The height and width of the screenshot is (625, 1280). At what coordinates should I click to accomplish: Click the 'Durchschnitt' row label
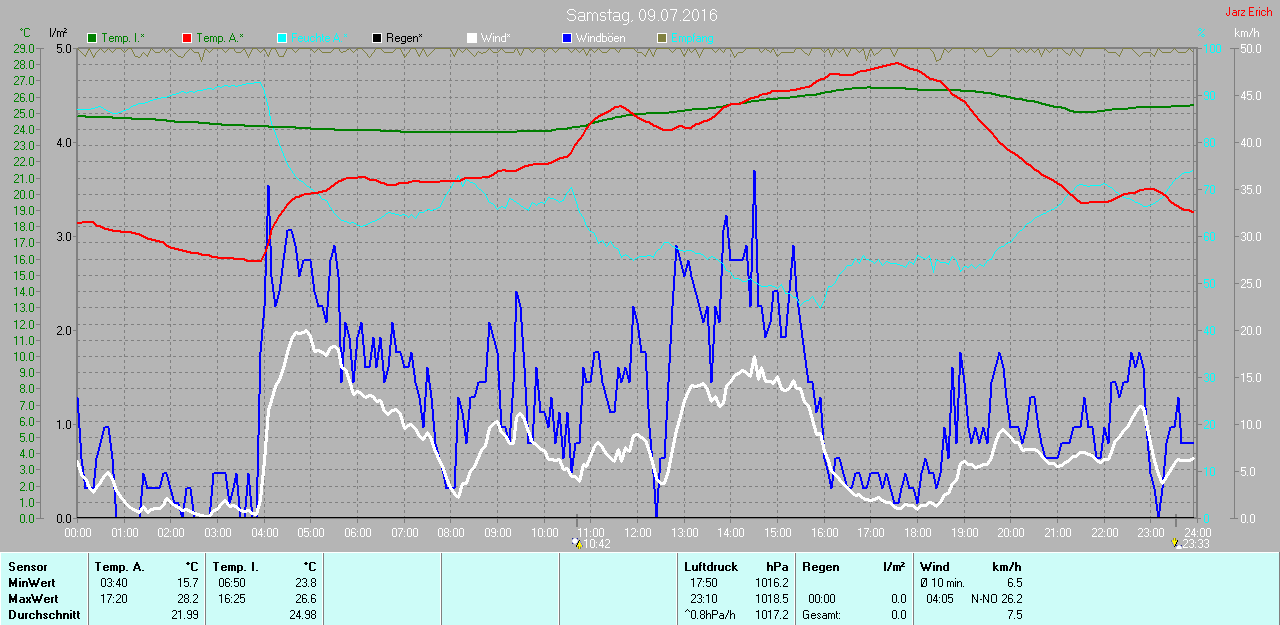coord(44,615)
